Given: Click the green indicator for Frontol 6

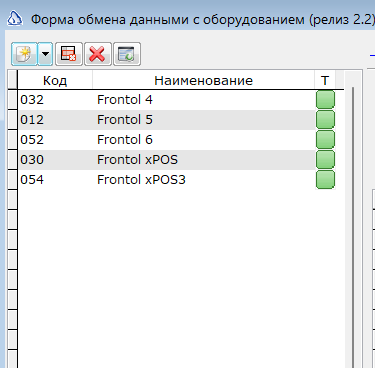Looking at the screenshot, I should coord(325,140).
